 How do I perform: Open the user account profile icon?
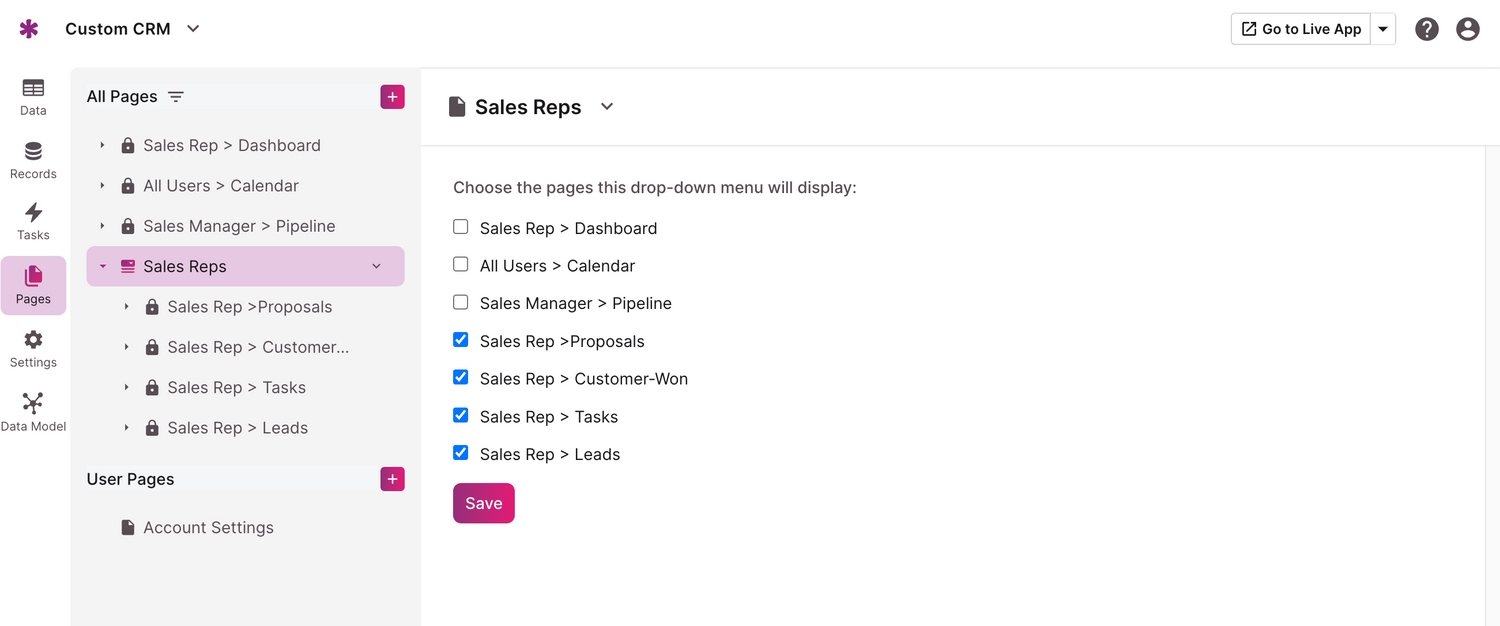coord(1468,29)
